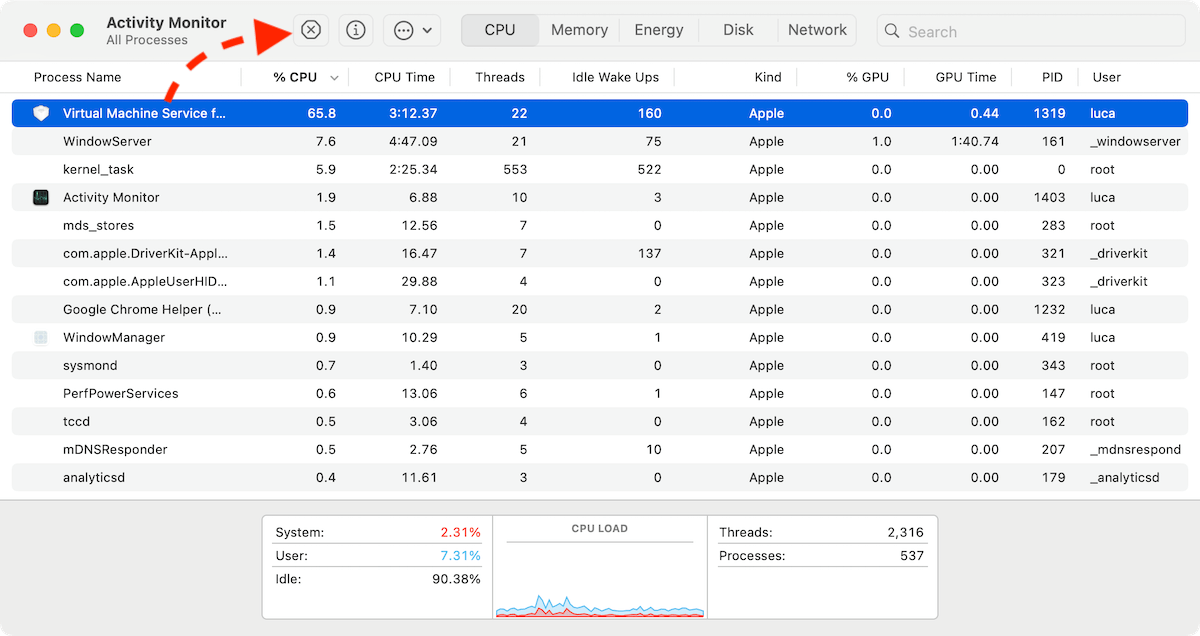1200x636 pixels.
Task: Select the WindowServer process row
Action: click(107, 141)
